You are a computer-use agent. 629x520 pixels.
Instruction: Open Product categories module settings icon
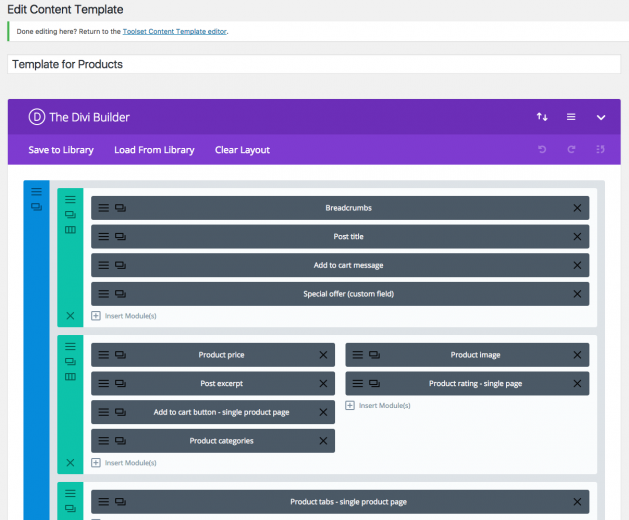pyautogui.click(x=103, y=441)
